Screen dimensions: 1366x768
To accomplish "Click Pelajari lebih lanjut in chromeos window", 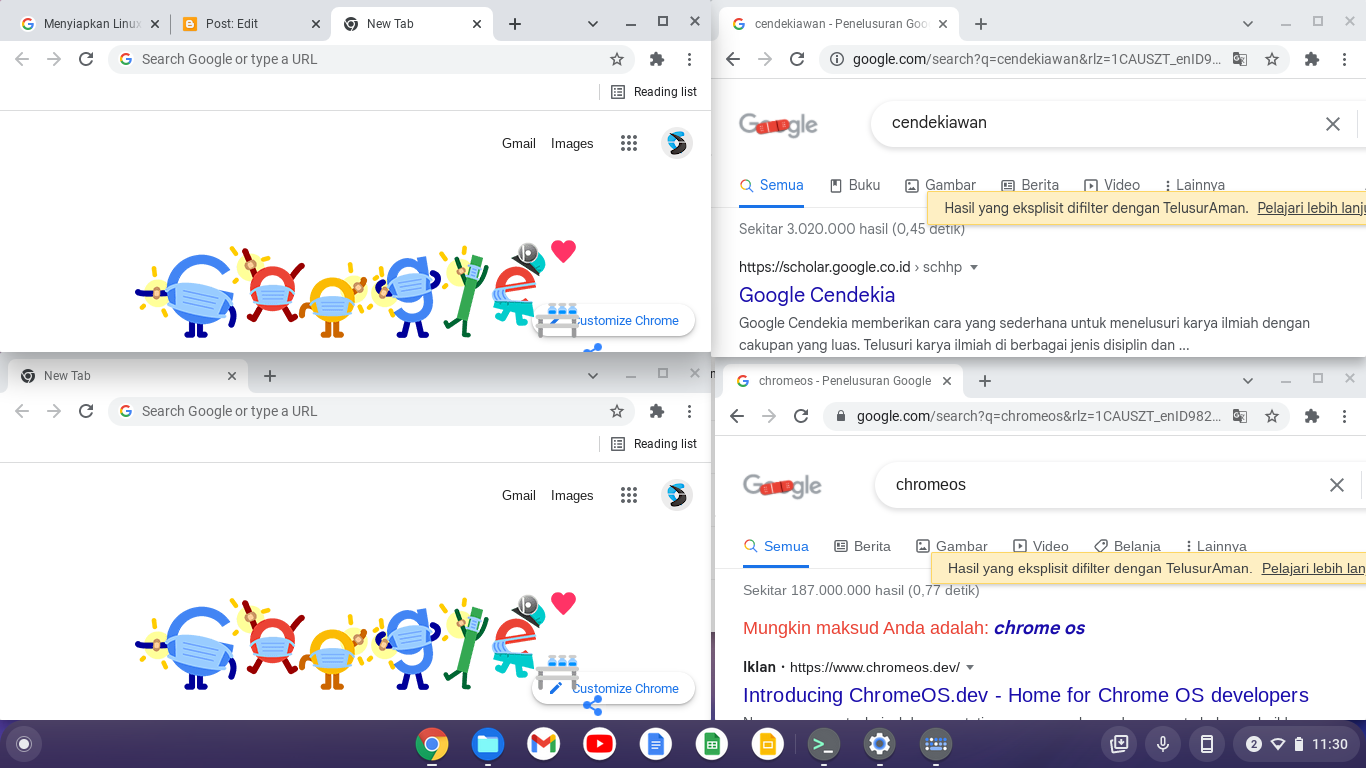I will pos(1313,568).
